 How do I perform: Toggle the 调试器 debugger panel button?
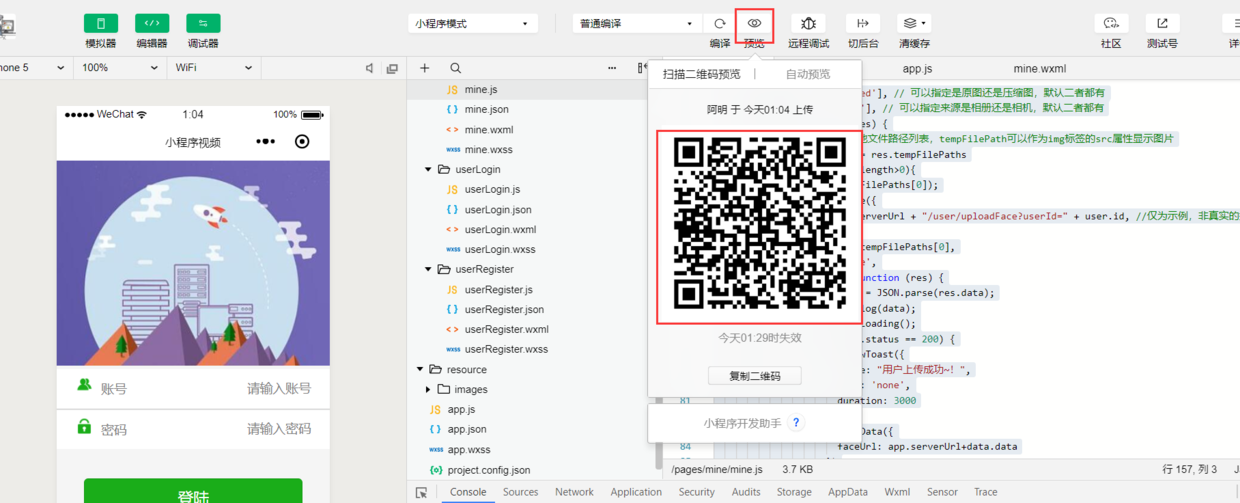click(203, 23)
